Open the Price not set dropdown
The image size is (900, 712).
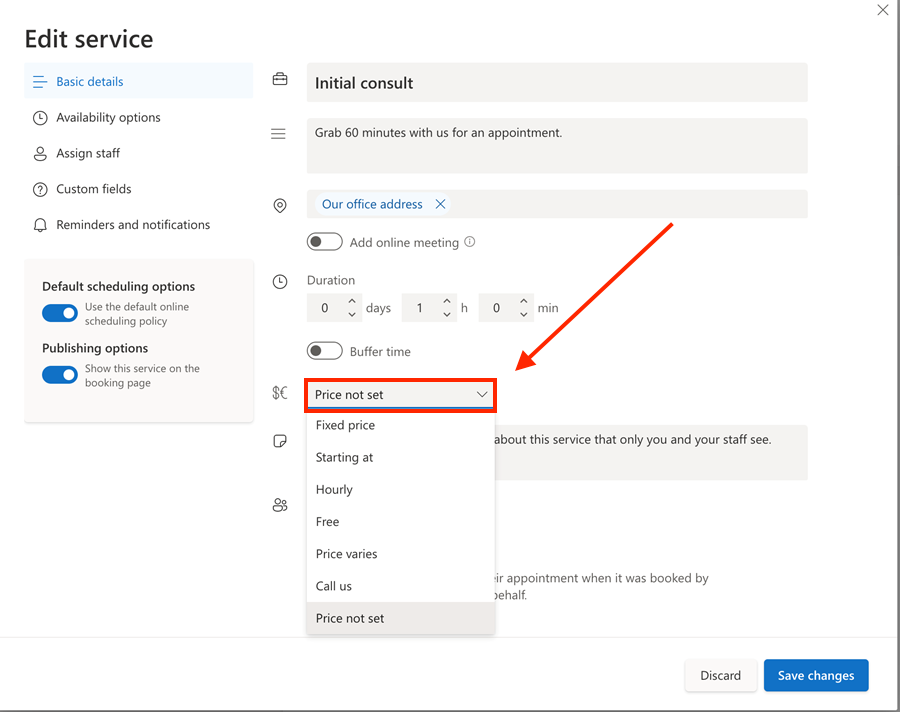coord(400,394)
